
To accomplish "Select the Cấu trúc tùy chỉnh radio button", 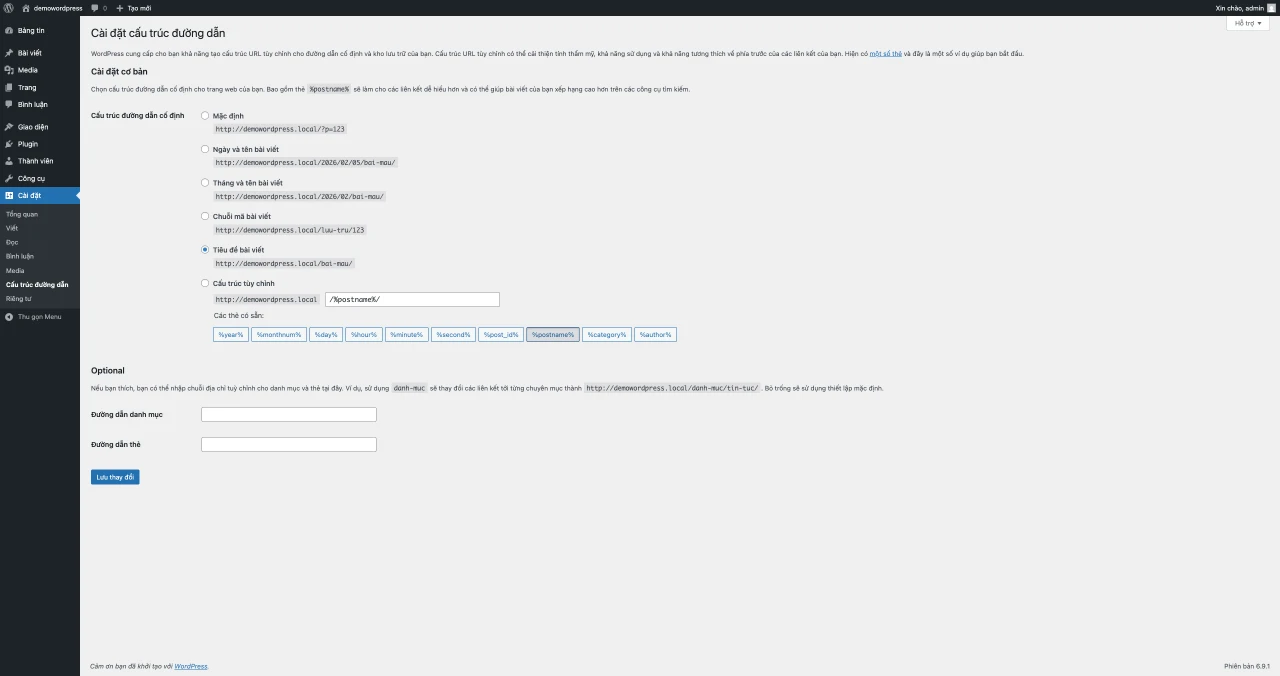I will coord(205,283).
